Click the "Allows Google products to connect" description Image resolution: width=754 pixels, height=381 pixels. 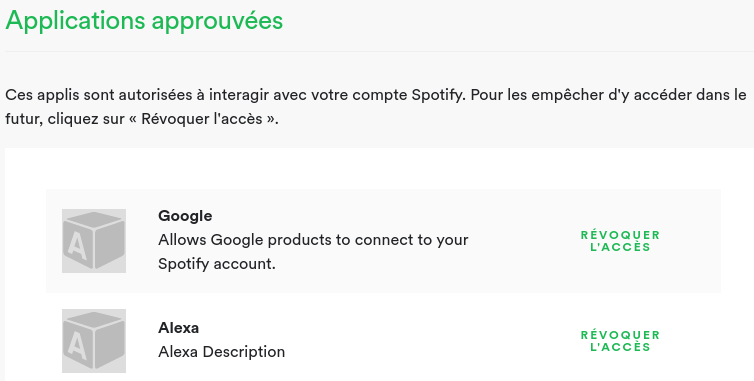click(313, 252)
